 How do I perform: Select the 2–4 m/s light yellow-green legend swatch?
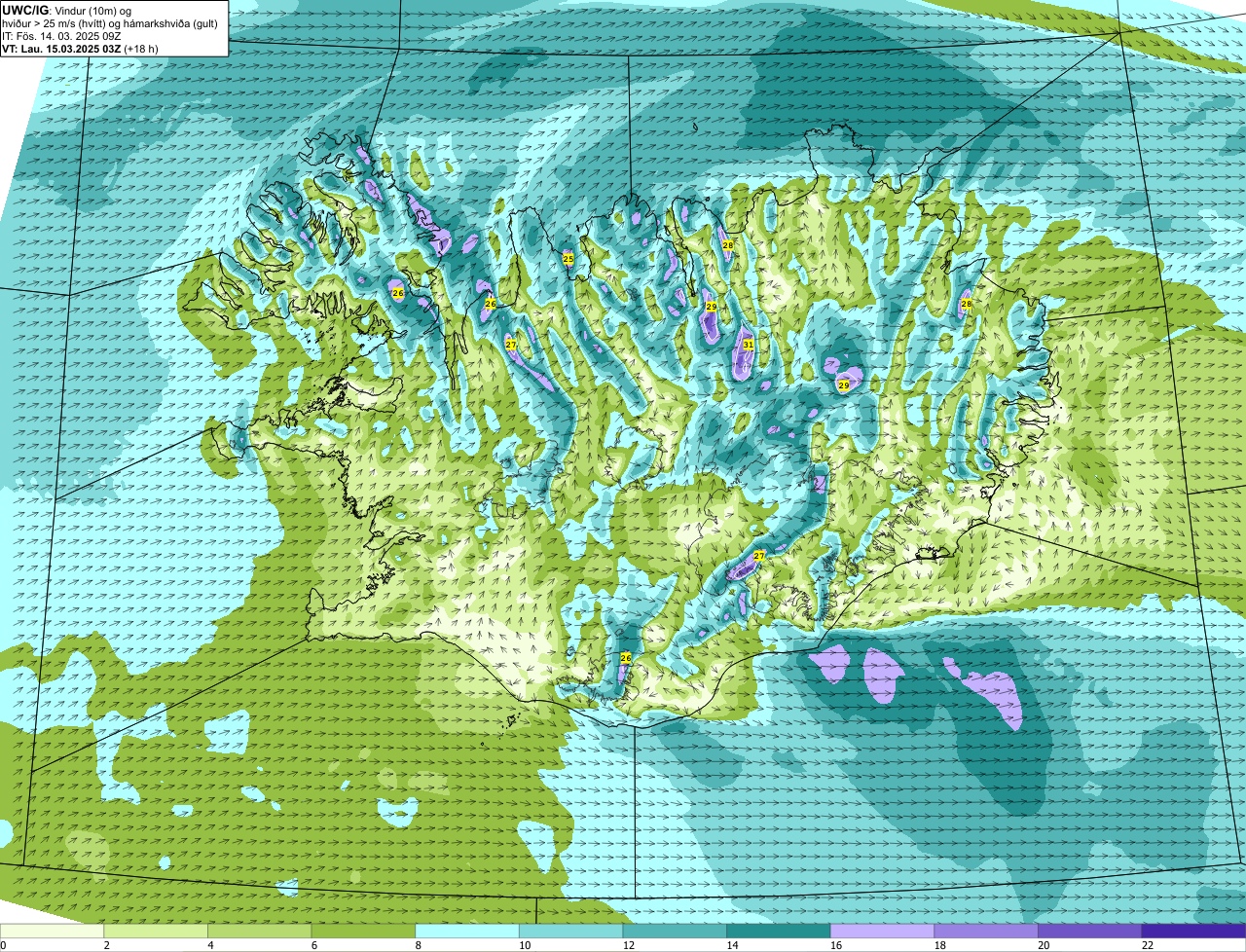click(x=156, y=931)
